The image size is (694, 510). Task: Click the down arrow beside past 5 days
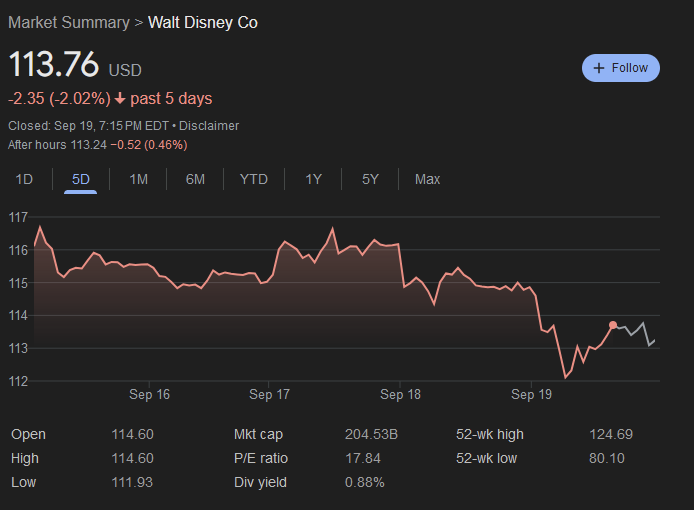point(120,98)
